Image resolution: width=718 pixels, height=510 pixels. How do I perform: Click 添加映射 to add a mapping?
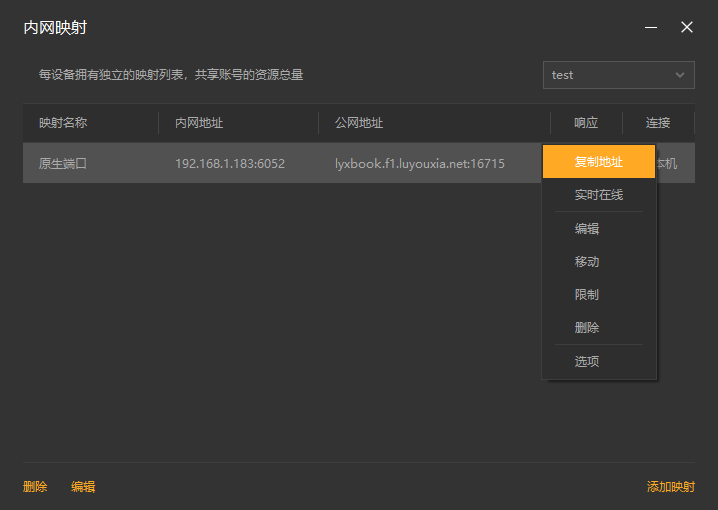[x=671, y=487]
